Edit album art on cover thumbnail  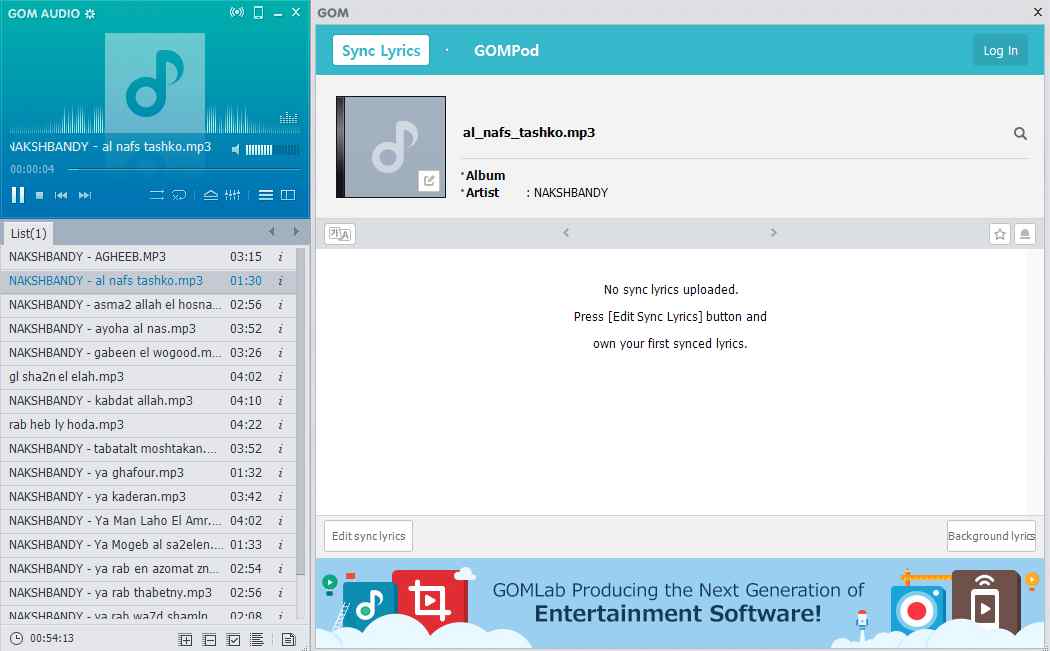tap(429, 181)
